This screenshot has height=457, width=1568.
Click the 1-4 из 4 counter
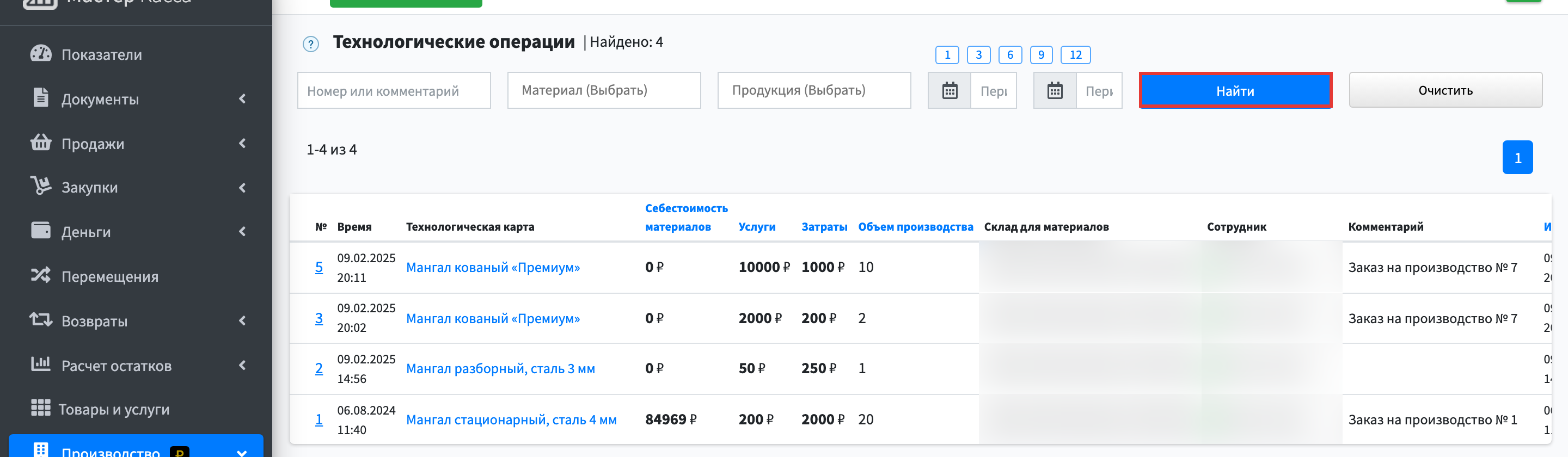(332, 150)
